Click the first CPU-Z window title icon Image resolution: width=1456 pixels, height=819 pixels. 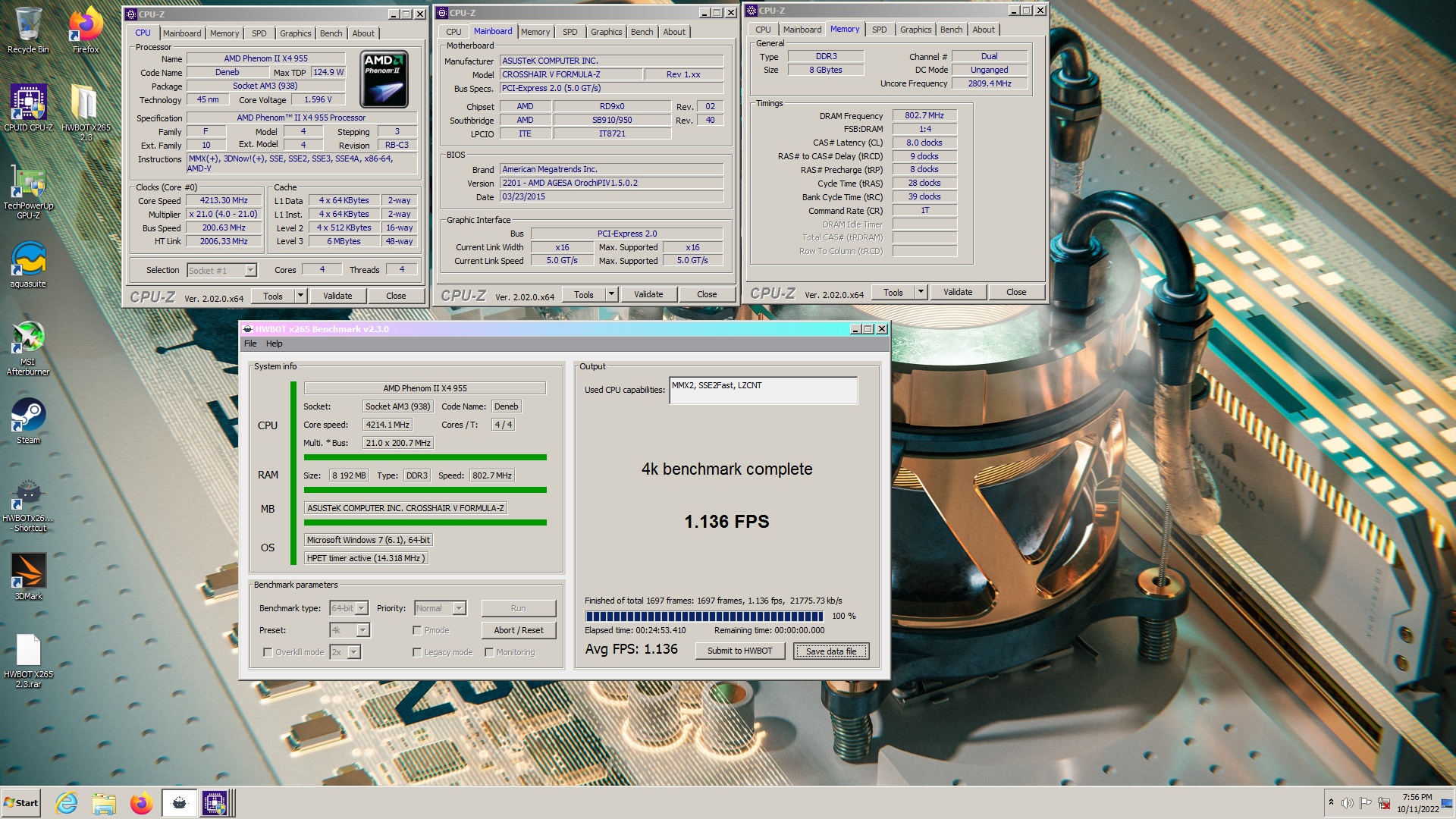tap(131, 14)
